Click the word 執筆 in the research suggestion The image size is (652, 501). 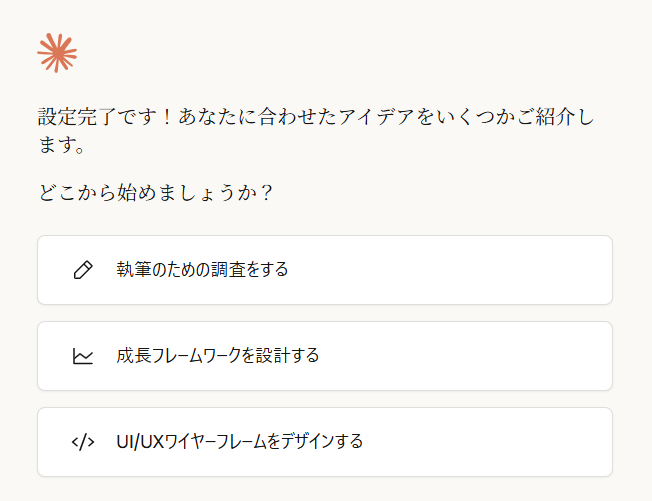click(x=131, y=270)
